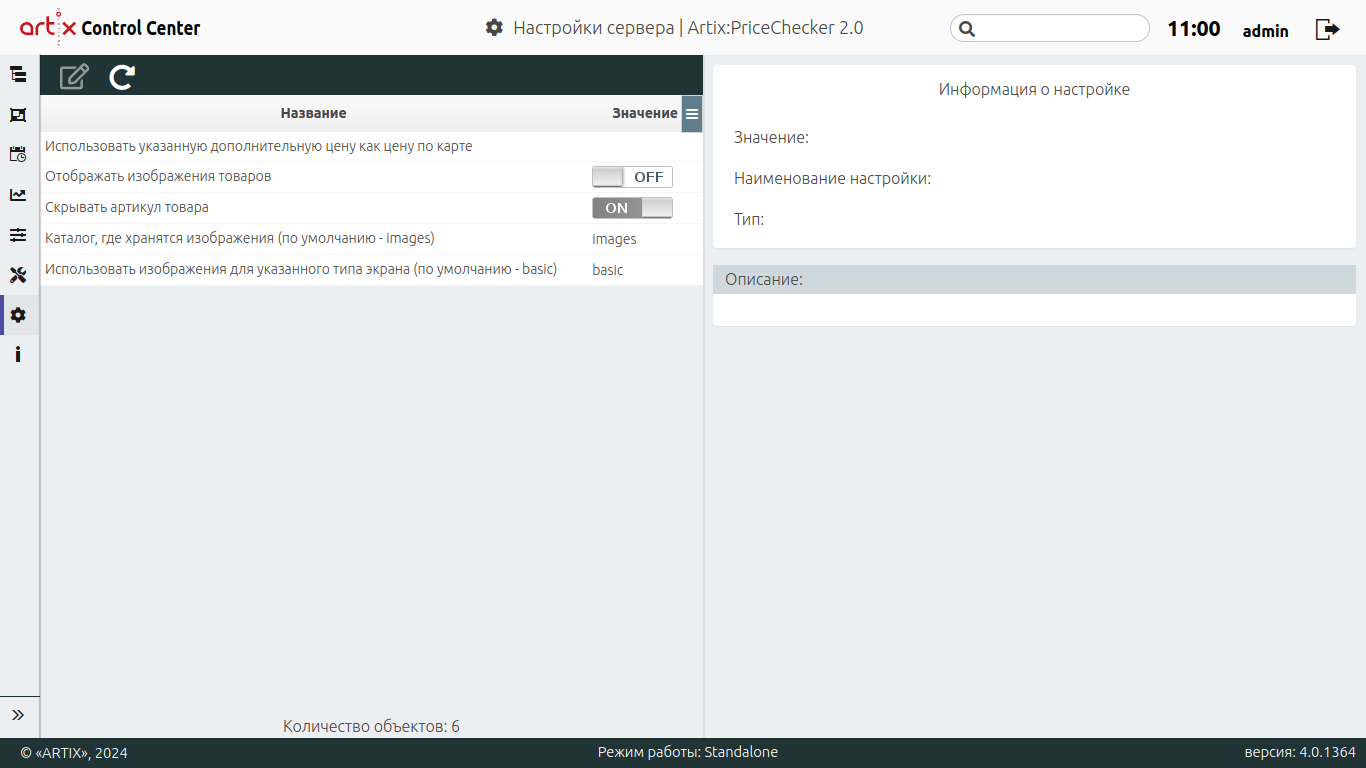Image resolution: width=1366 pixels, height=768 pixels.
Task: Refresh the settings list
Action: 122,77
